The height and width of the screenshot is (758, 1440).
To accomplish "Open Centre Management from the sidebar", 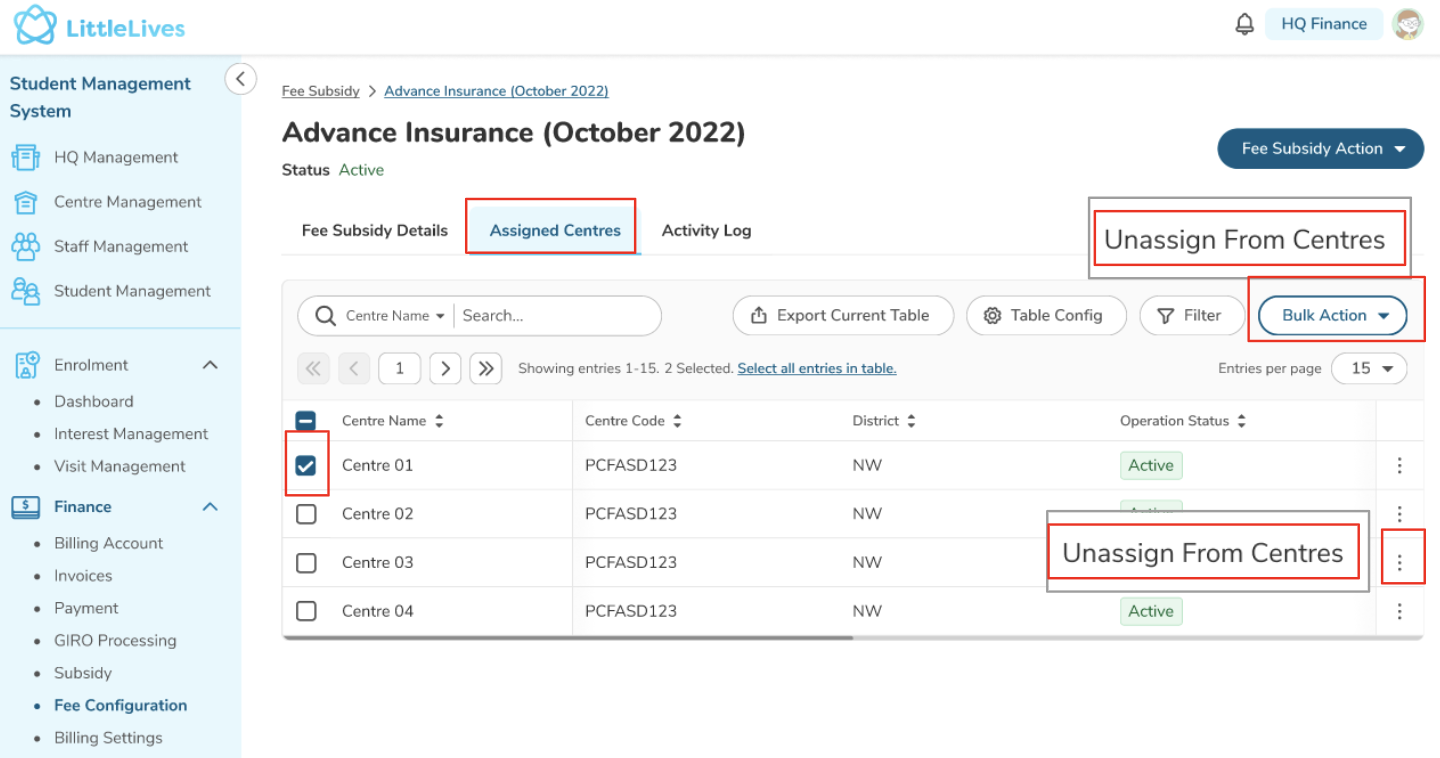I will pos(127,202).
